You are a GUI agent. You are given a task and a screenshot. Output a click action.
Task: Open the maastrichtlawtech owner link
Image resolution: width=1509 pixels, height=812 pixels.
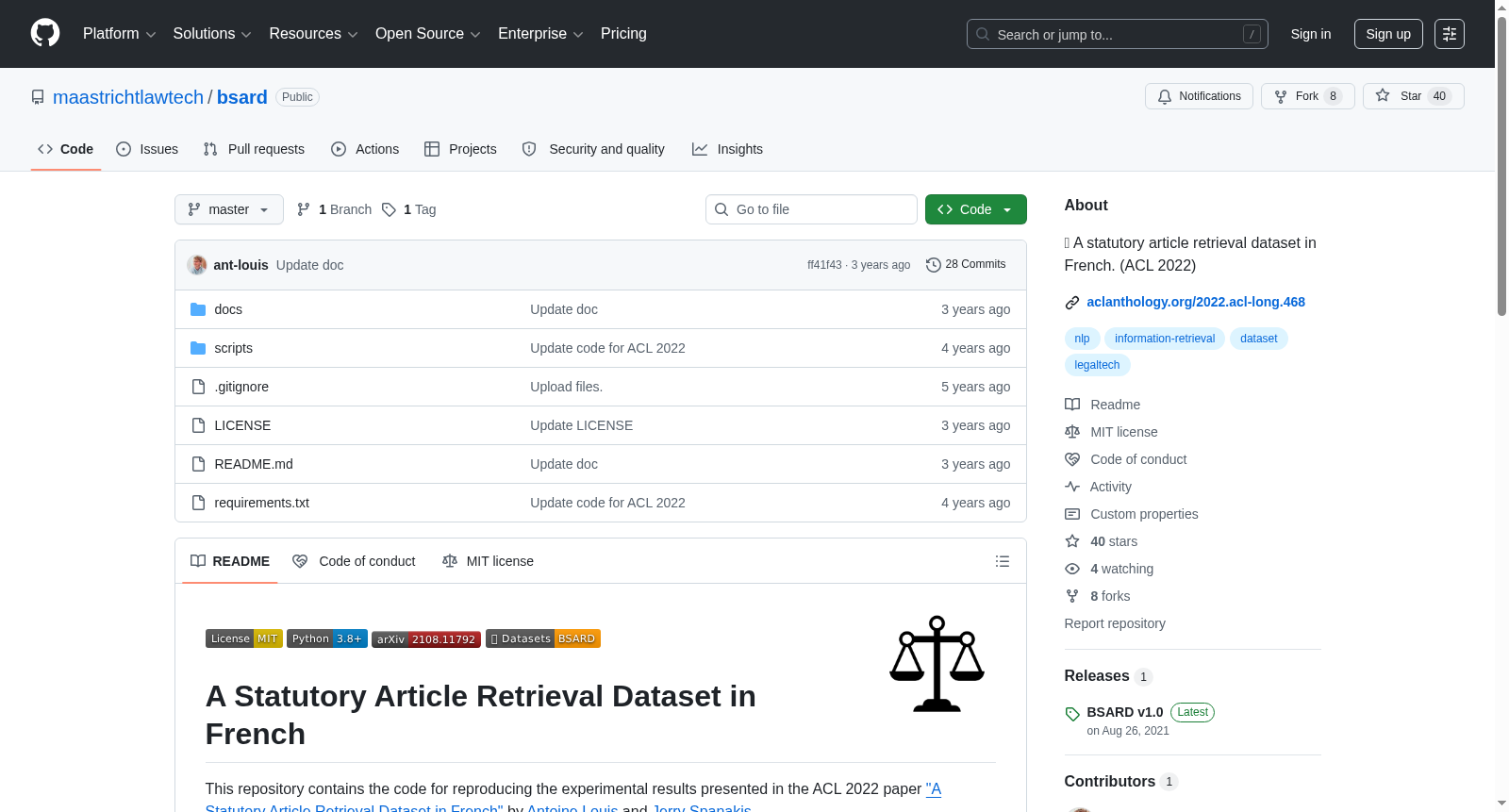(x=128, y=97)
